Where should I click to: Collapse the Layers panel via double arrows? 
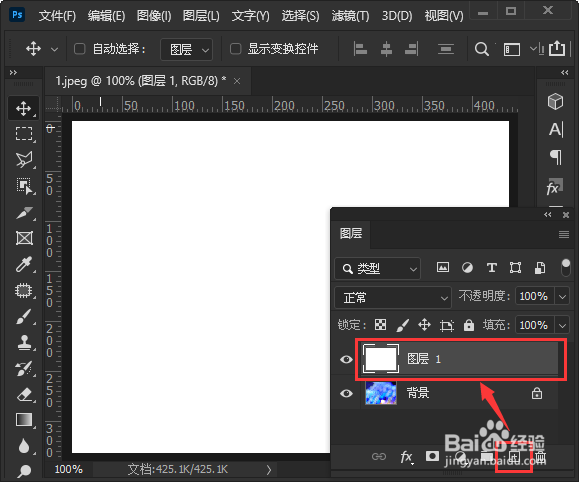pyautogui.click(x=548, y=215)
